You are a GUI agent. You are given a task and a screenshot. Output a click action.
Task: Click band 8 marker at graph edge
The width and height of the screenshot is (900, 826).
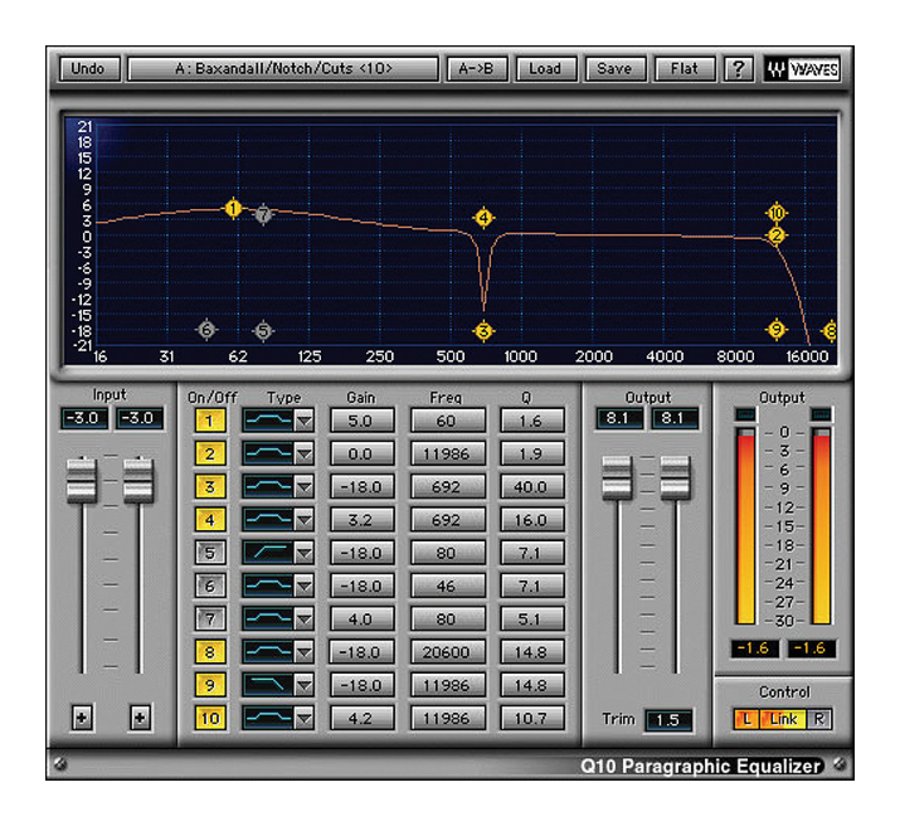tap(829, 331)
